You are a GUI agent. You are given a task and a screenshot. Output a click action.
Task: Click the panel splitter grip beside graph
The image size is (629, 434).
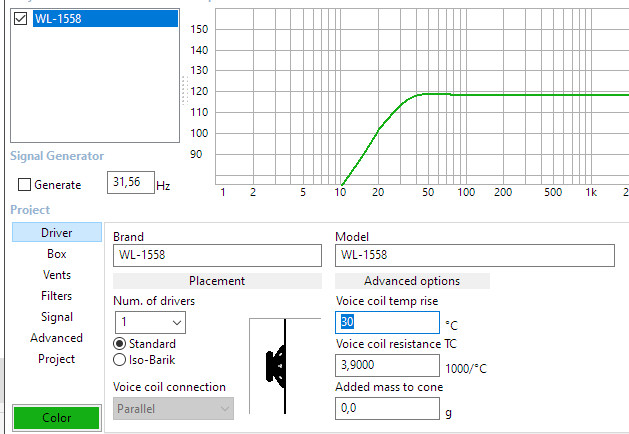pyautogui.click(x=185, y=90)
